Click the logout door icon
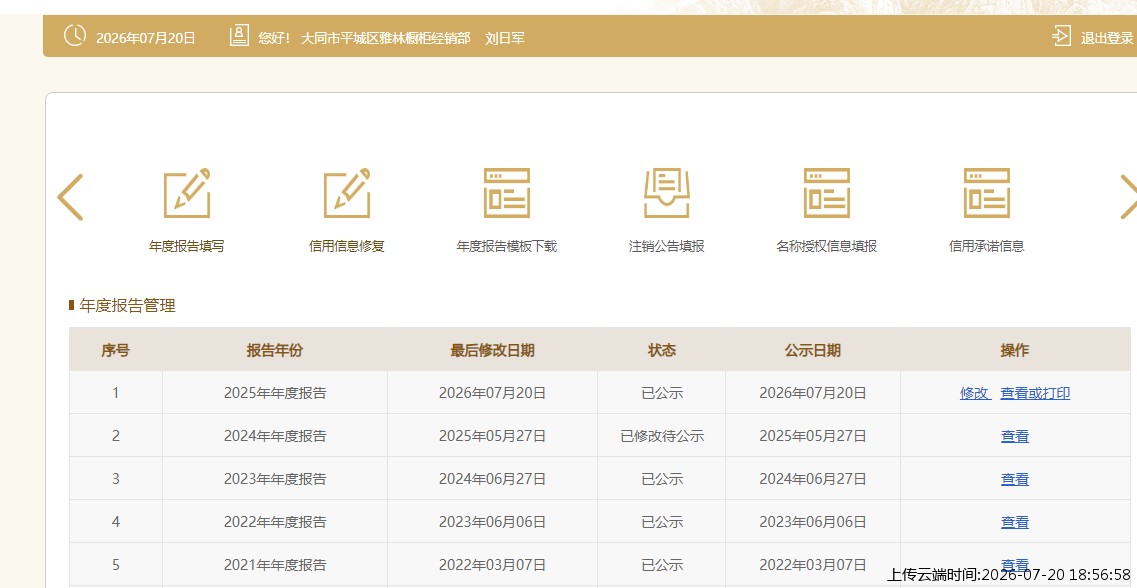This screenshot has width=1137, height=588. point(1062,36)
